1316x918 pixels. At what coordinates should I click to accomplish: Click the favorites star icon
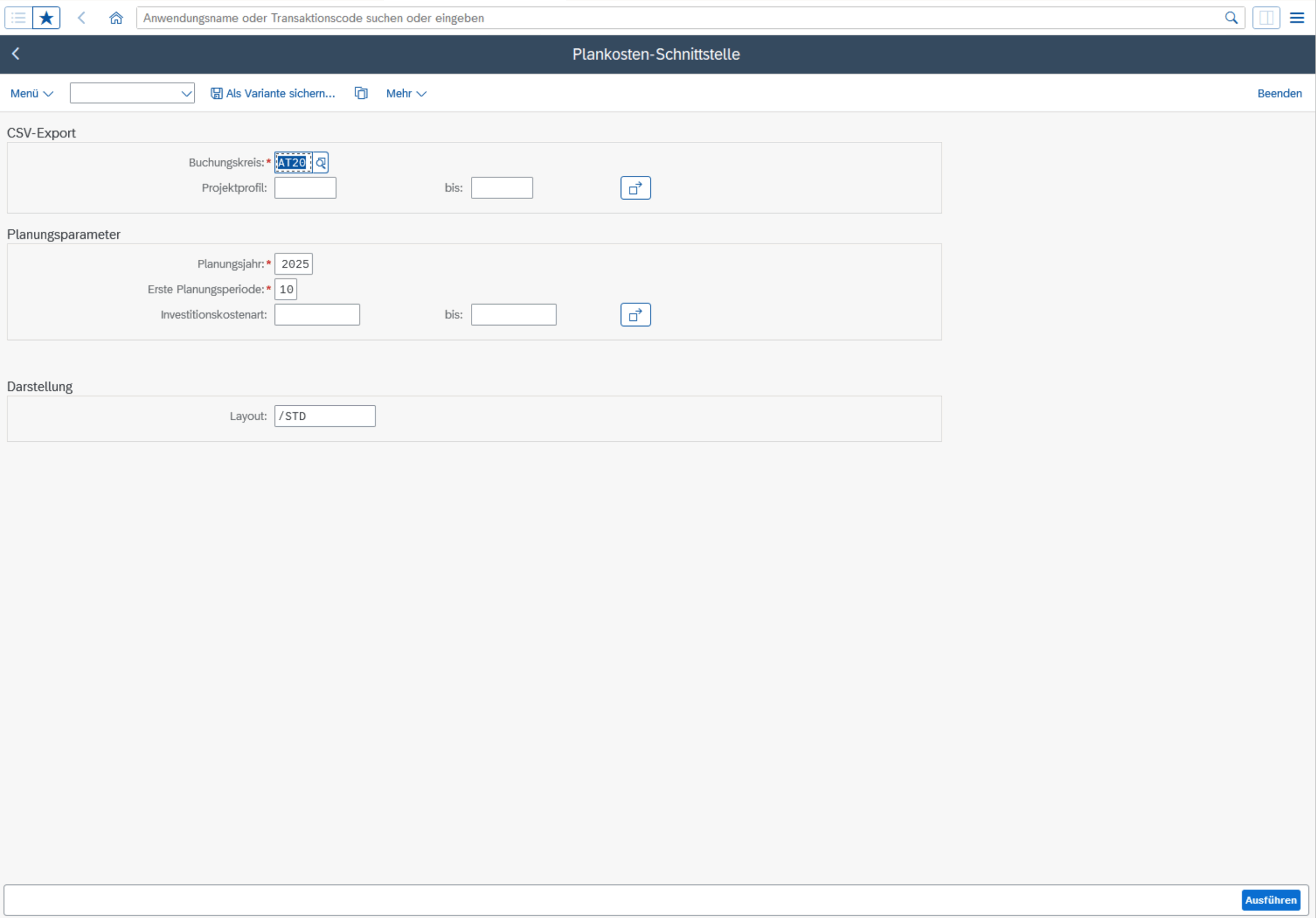coord(46,18)
